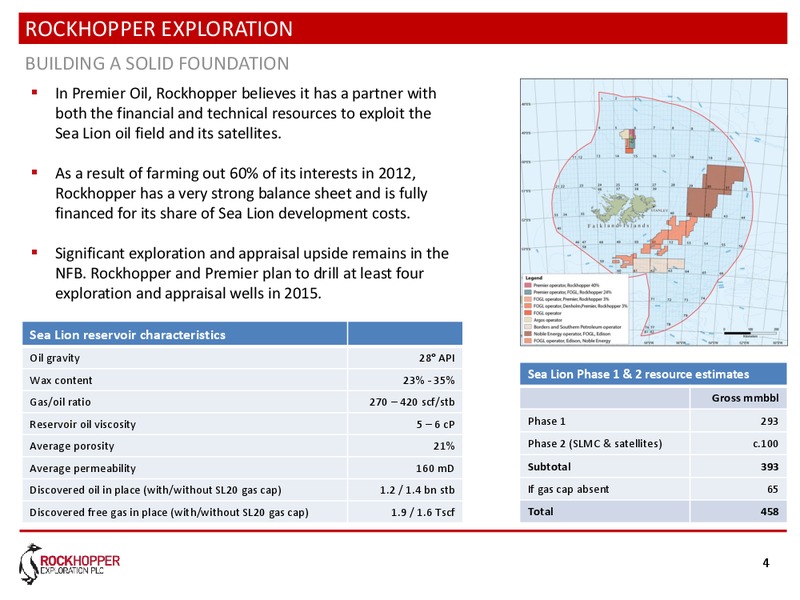Click "Borders and Southern Petroleum operator" legend text

click(x=577, y=327)
